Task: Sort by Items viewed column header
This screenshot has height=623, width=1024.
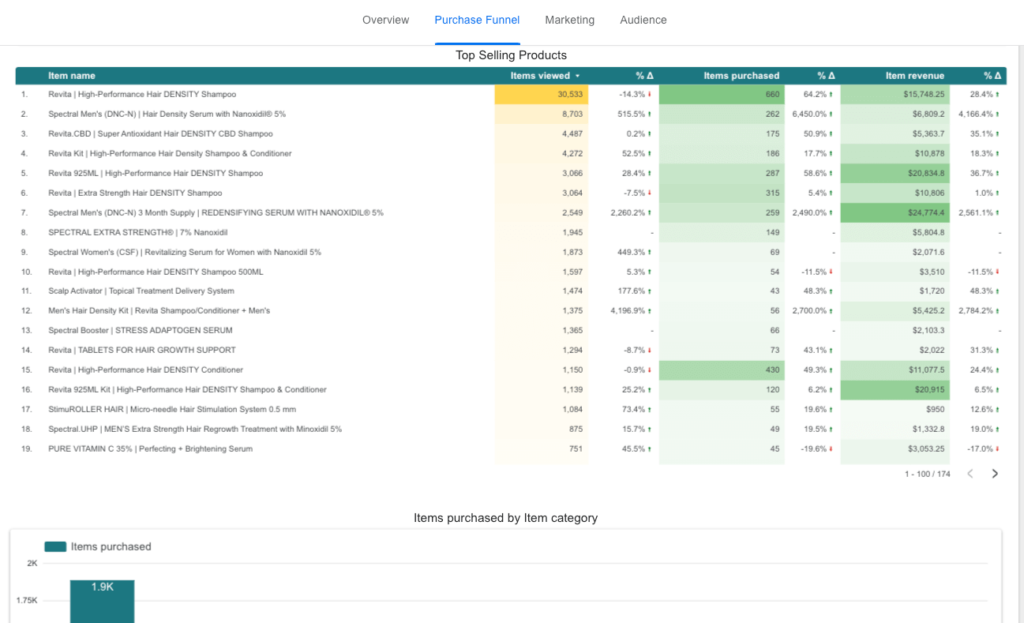Action: pos(544,76)
